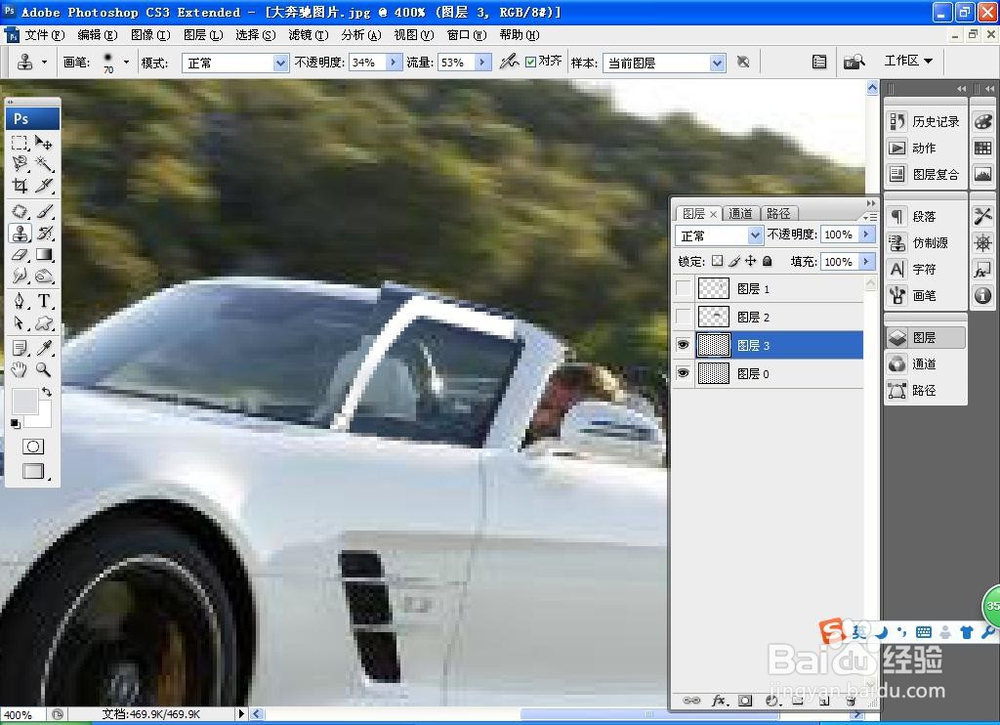1000x725 pixels.
Task: Open the 流量 flow slider arrow
Action: [x=482, y=62]
